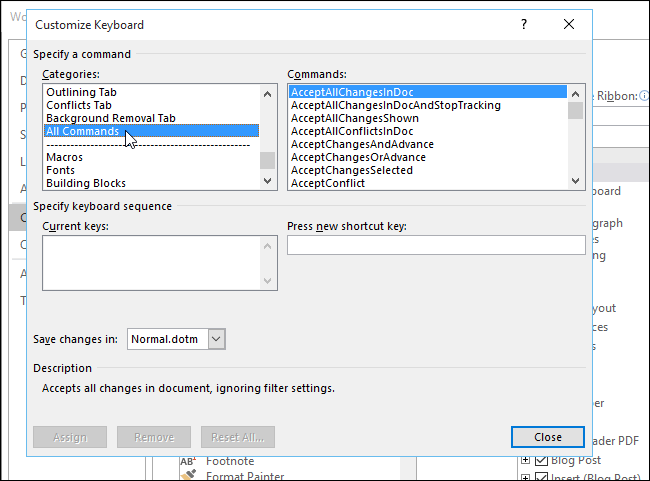
Task: Open the Save changes in dropdown
Action: tap(217, 339)
